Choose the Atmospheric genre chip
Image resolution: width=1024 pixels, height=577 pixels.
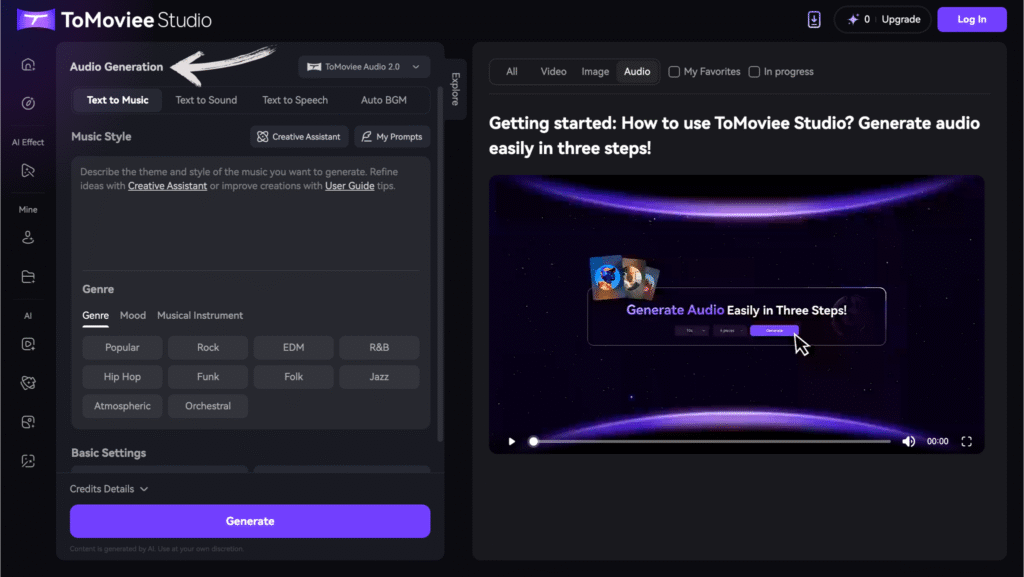click(x=122, y=406)
